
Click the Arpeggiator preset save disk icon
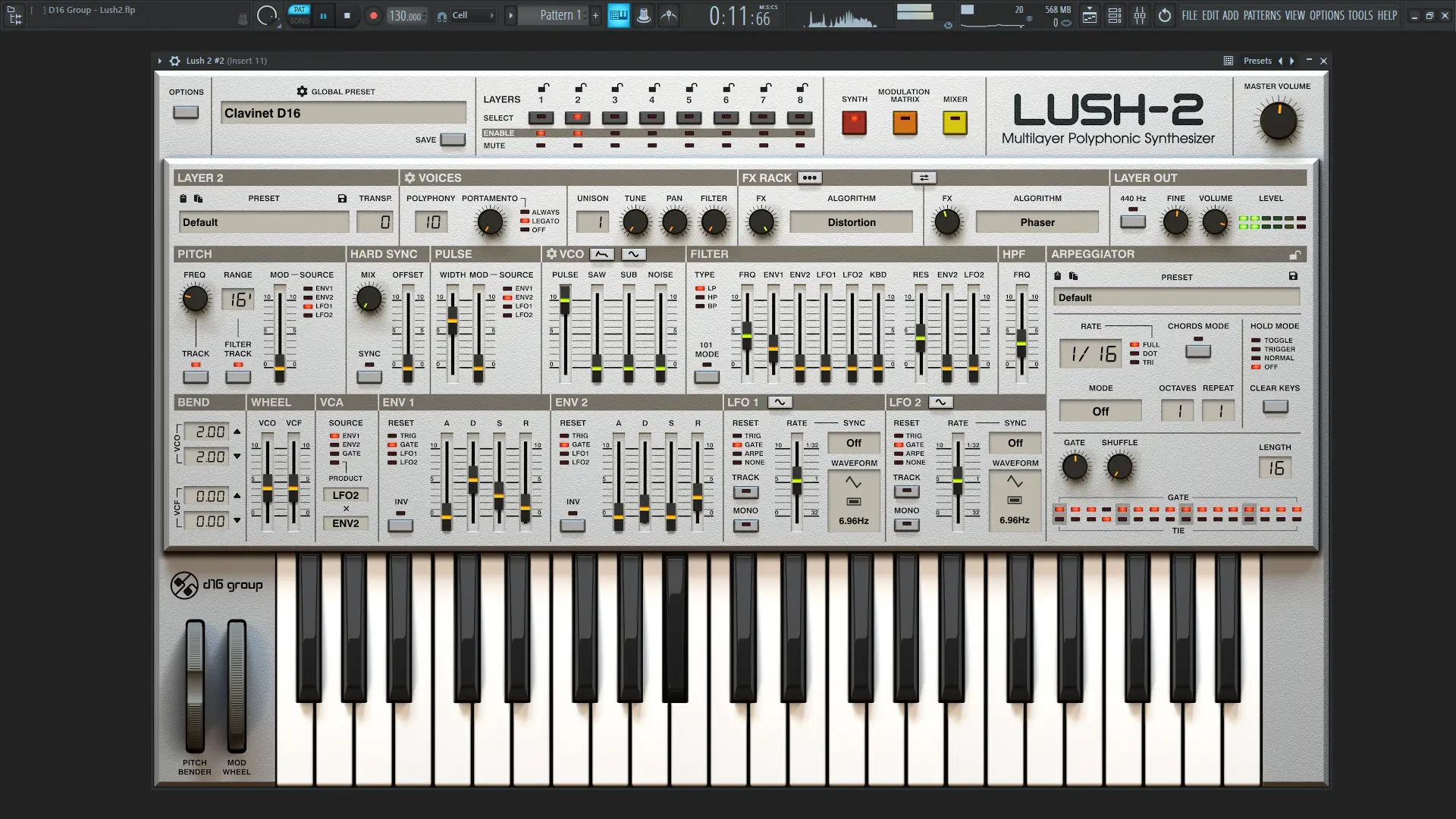(x=1293, y=276)
